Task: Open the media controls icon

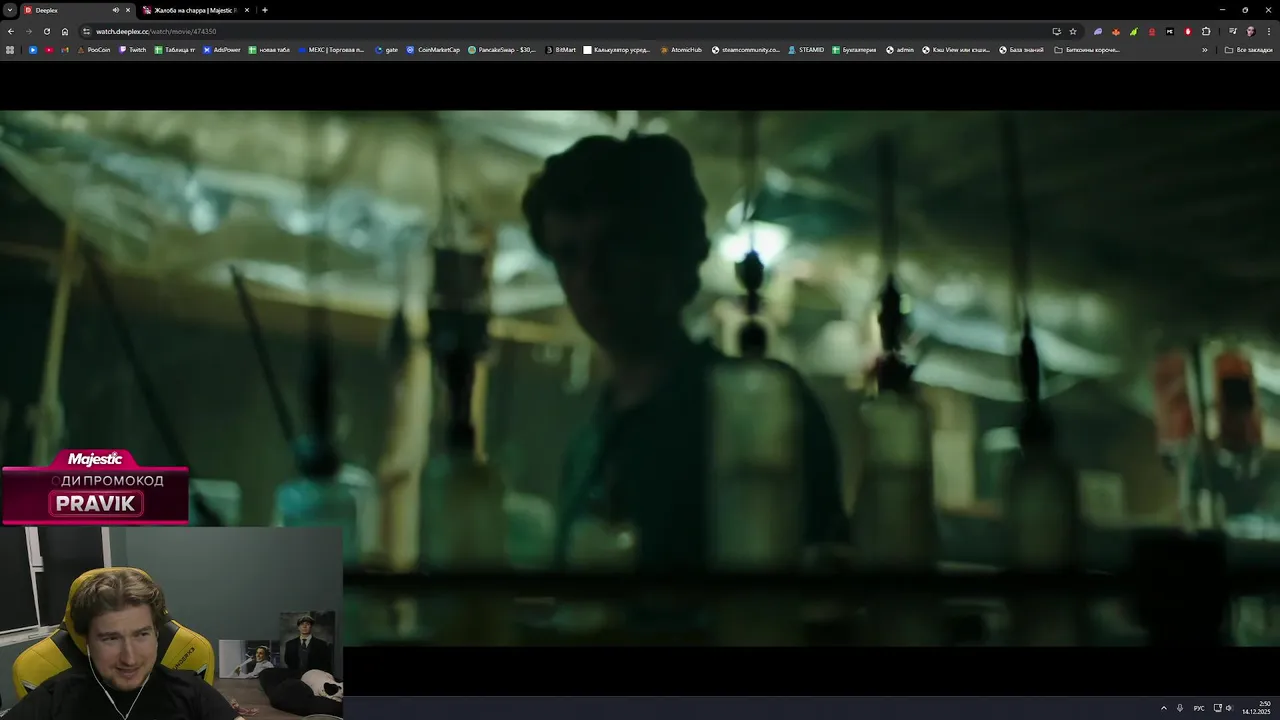Action: 1233,31
